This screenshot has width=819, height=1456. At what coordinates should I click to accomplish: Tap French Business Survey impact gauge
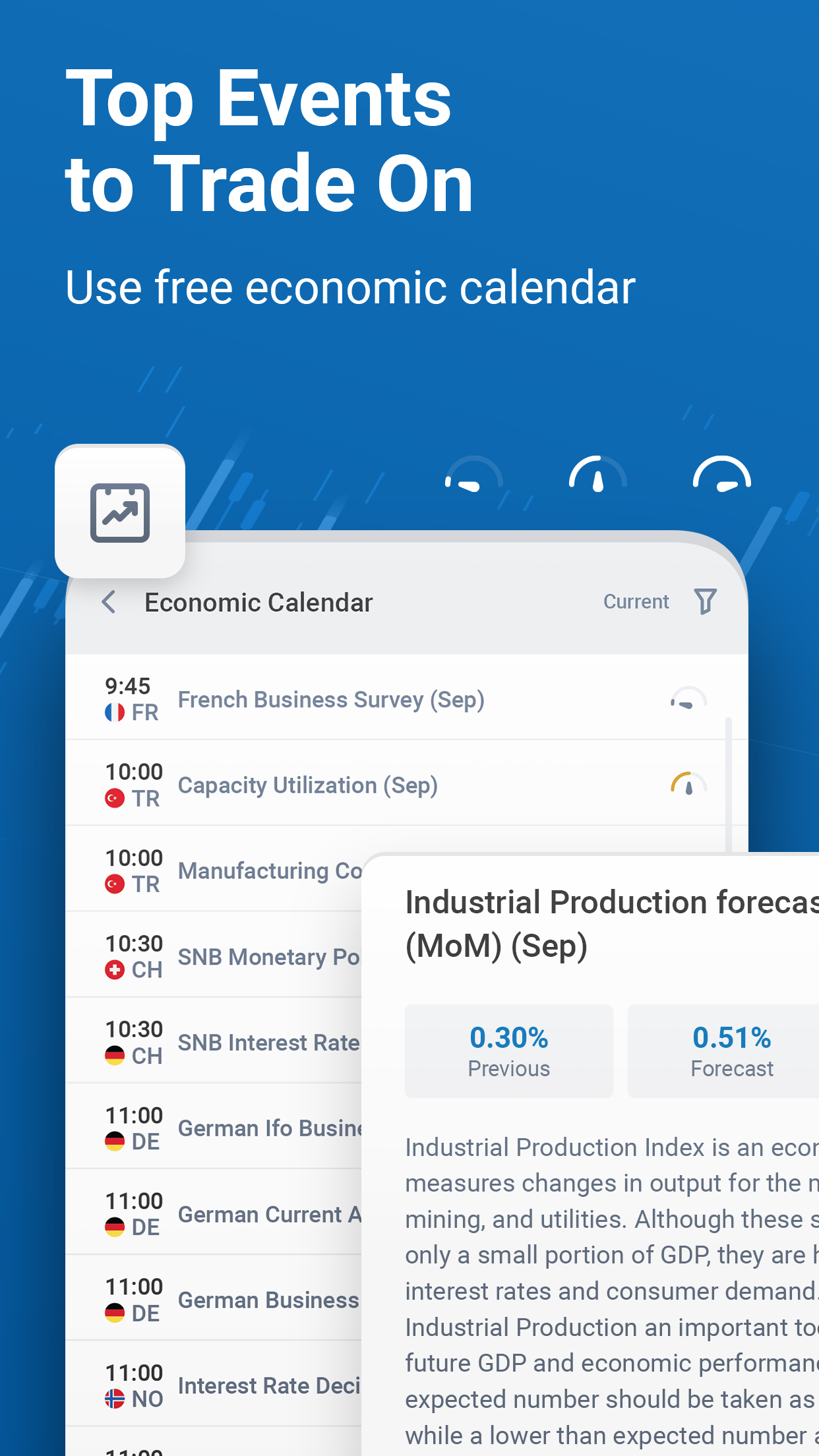(x=688, y=700)
